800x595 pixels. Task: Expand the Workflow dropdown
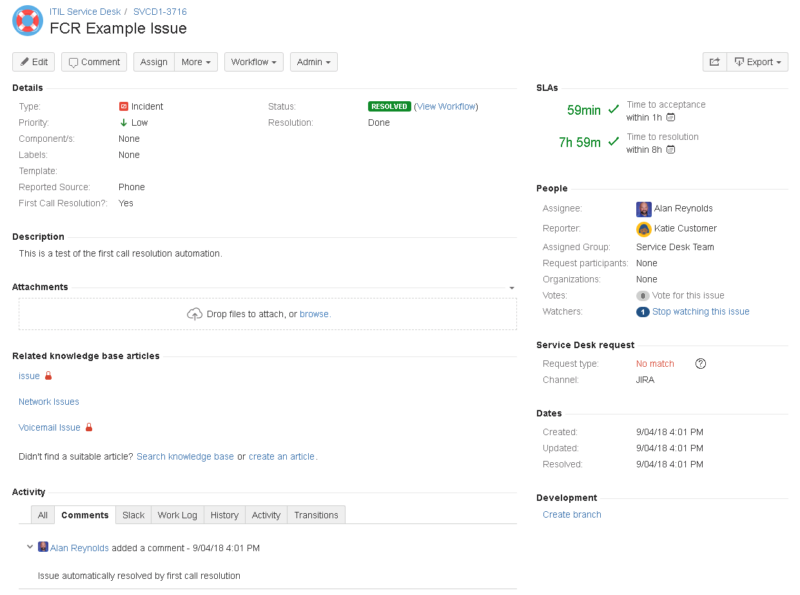coord(254,62)
